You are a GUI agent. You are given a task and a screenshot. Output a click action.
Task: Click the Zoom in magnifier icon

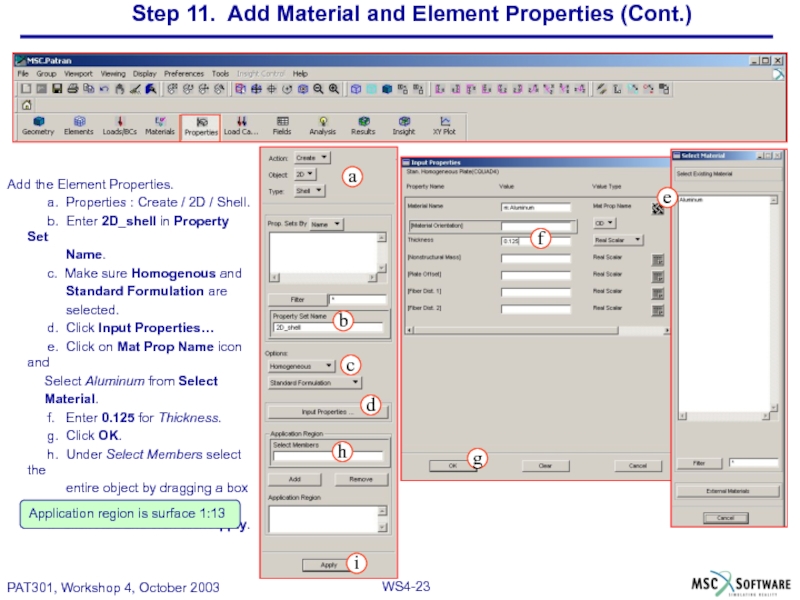pyautogui.click(x=334, y=89)
